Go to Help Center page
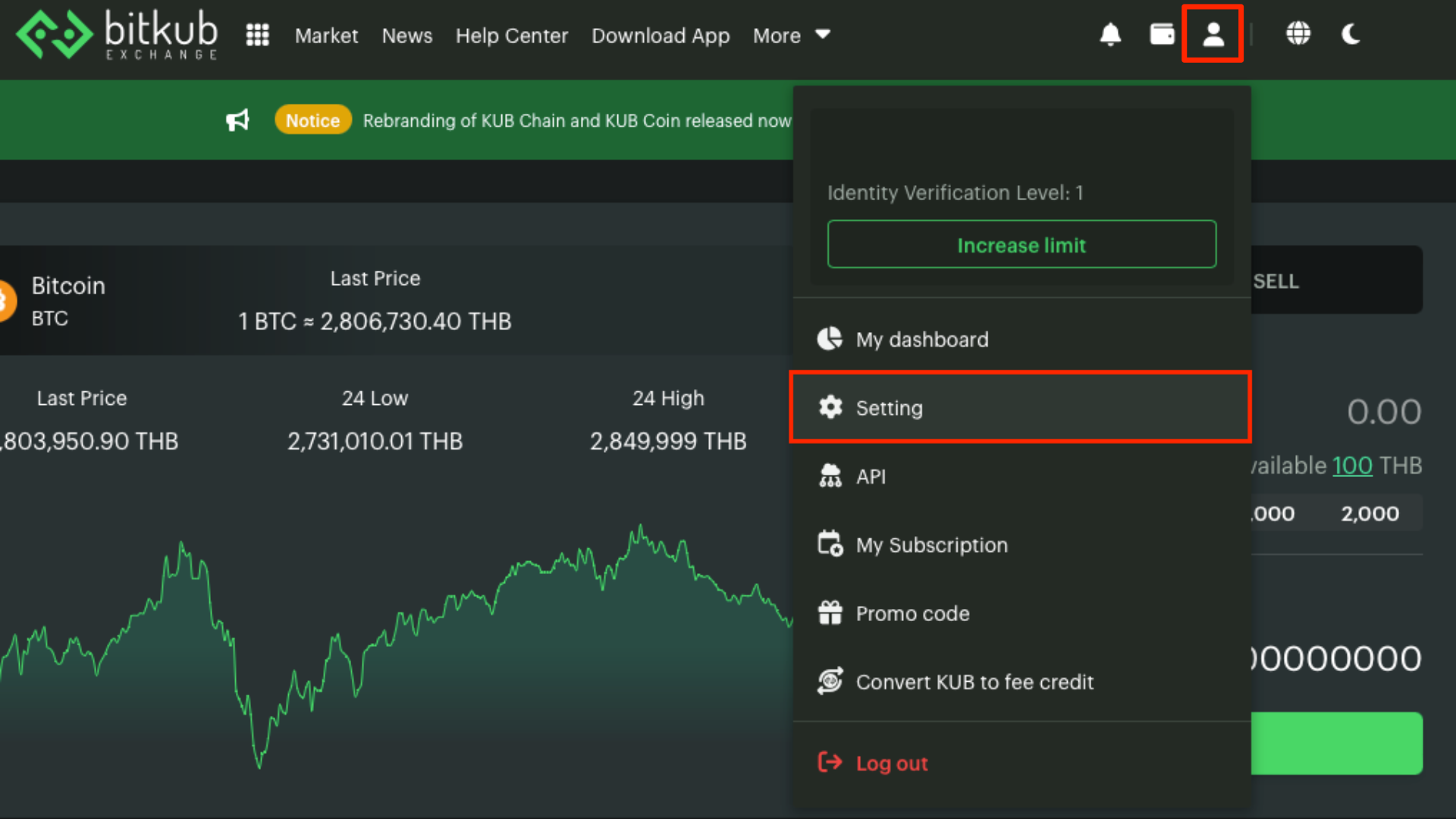Screen dimensions: 1456x819 pos(511,36)
